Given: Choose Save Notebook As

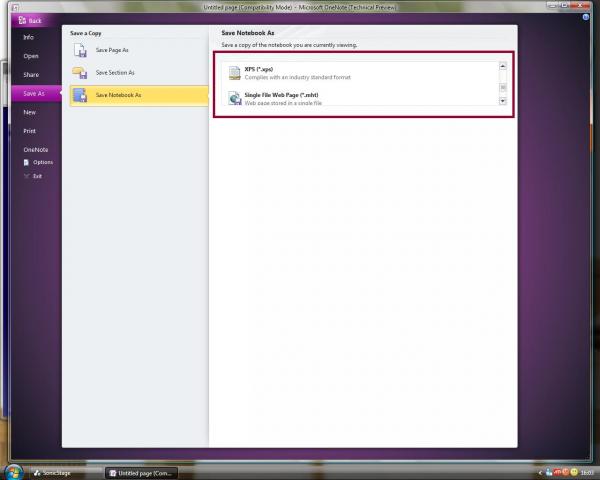Looking at the screenshot, I should 139,95.
